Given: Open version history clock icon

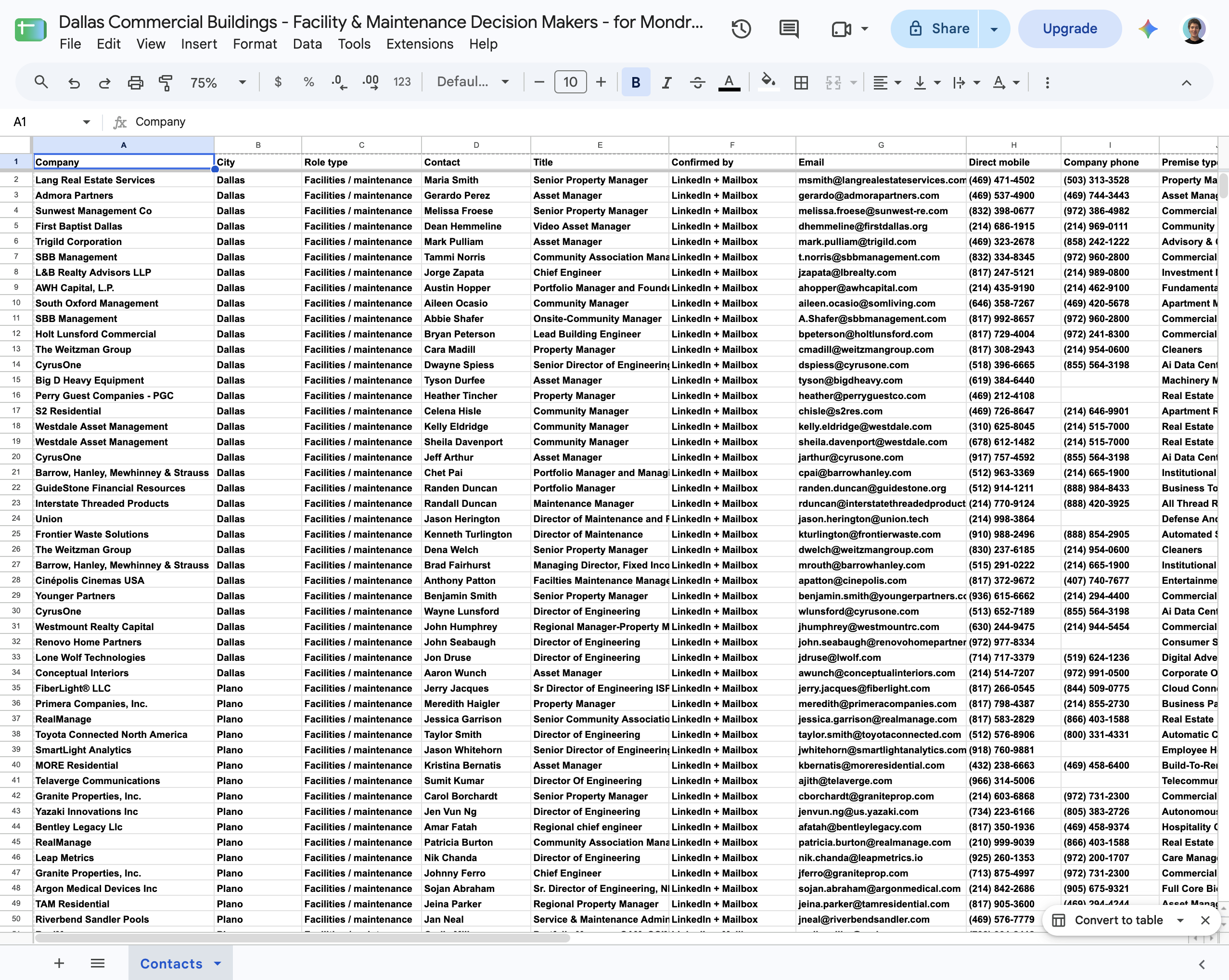Looking at the screenshot, I should 741,28.
